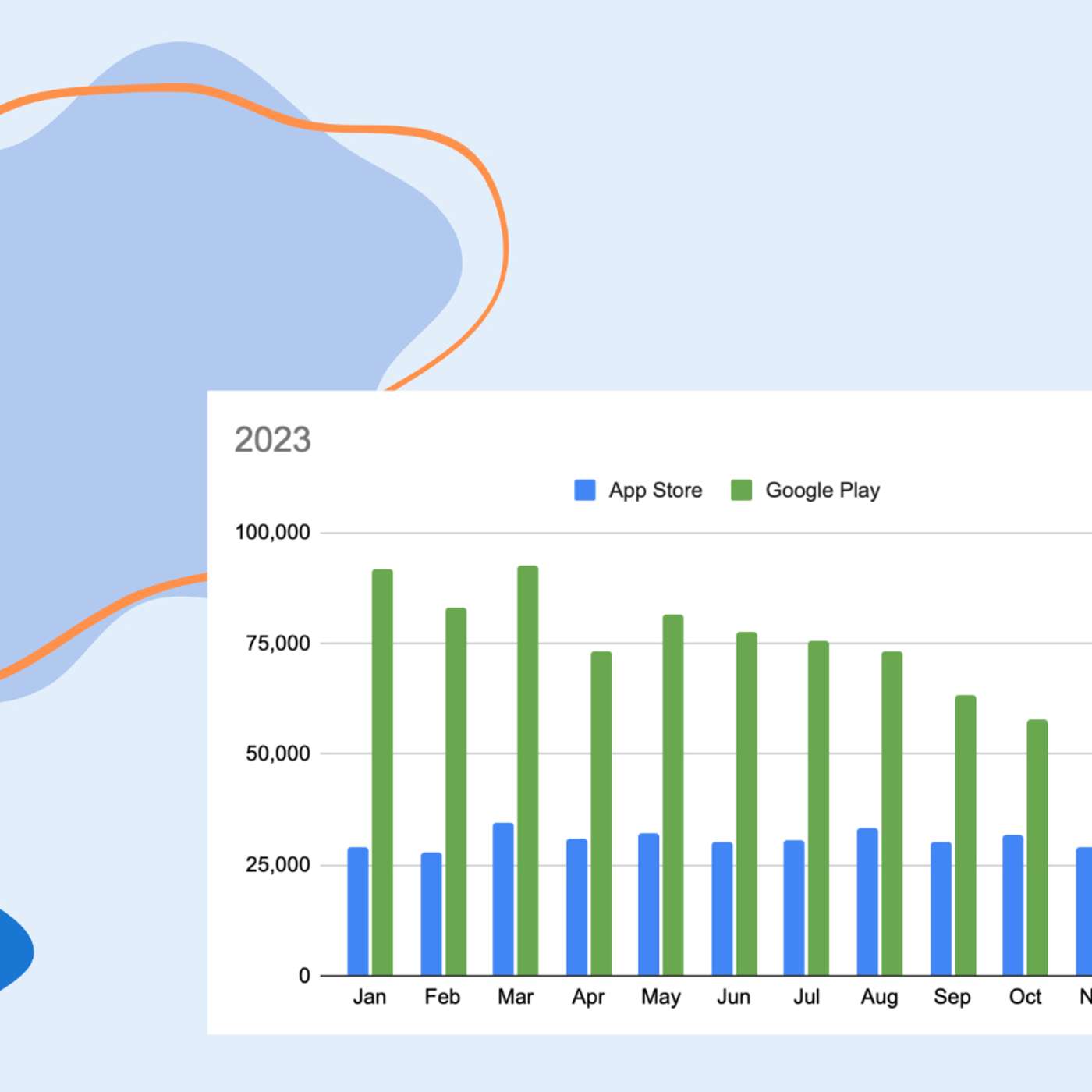Image resolution: width=1092 pixels, height=1092 pixels.
Task: Click the 2023 chart title
Action: tap(273, 440)
